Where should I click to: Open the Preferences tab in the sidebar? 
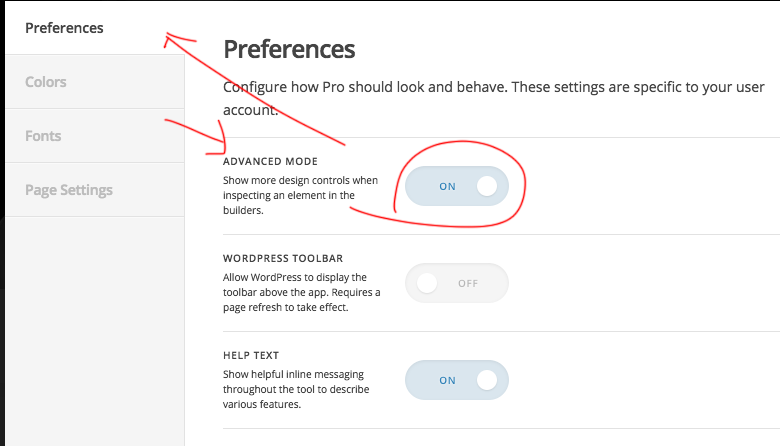(95, 28)
